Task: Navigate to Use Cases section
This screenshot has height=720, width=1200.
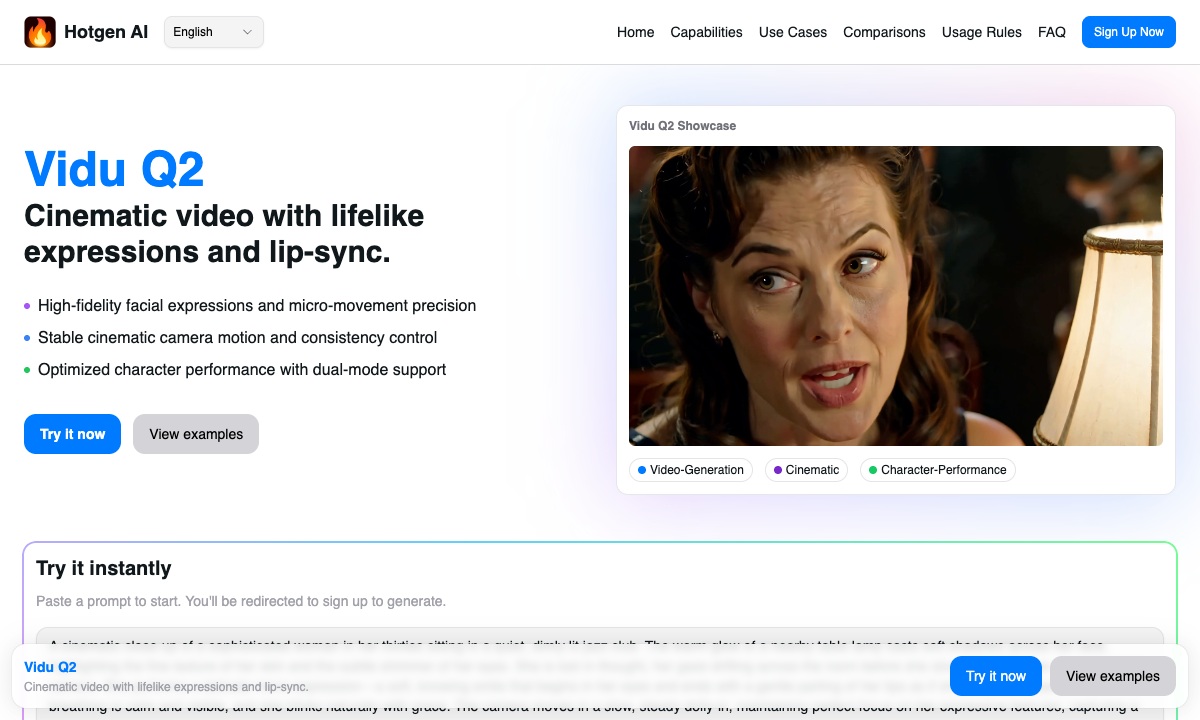Action: (x=792, y=32)
